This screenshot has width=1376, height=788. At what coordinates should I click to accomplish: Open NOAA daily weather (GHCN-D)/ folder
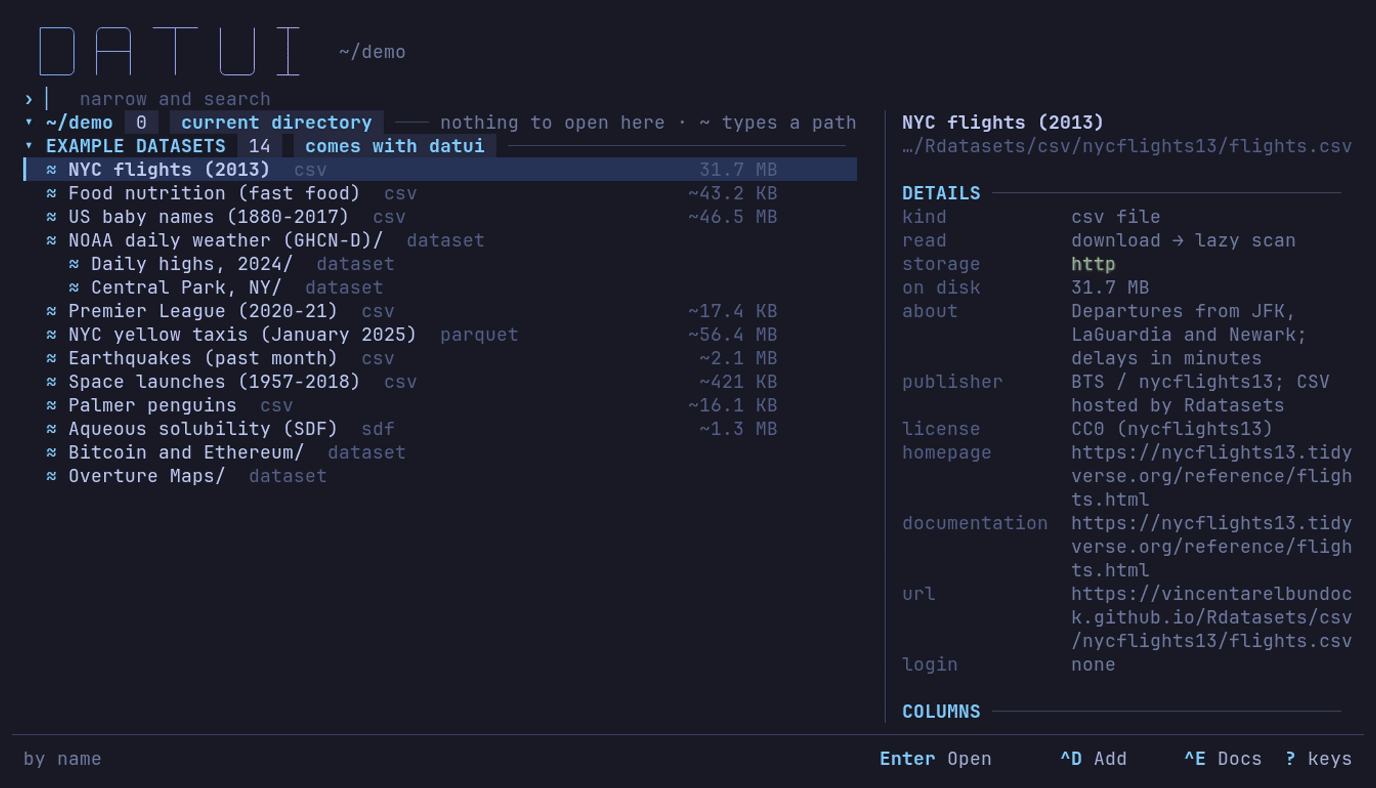tap(440, 240)
